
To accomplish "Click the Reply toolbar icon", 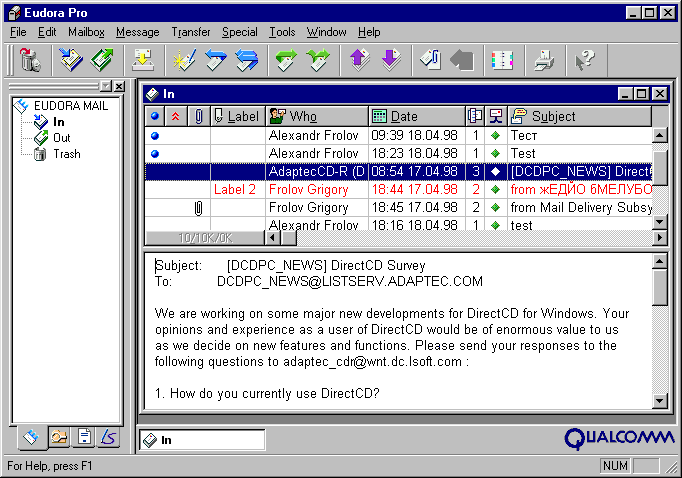I will pyautogui.click(x=215, y=60).
